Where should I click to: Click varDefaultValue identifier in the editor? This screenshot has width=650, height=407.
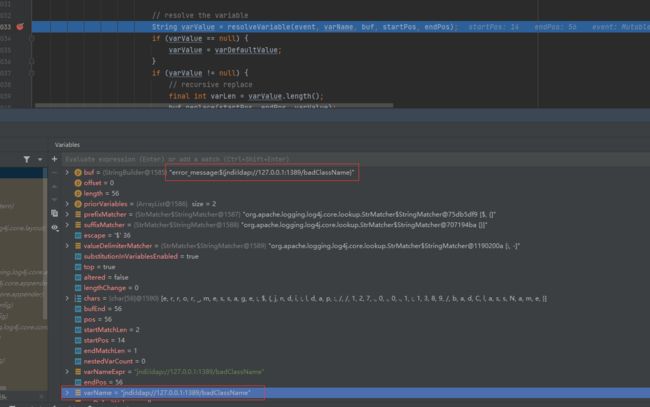click(x=246, y=50)
